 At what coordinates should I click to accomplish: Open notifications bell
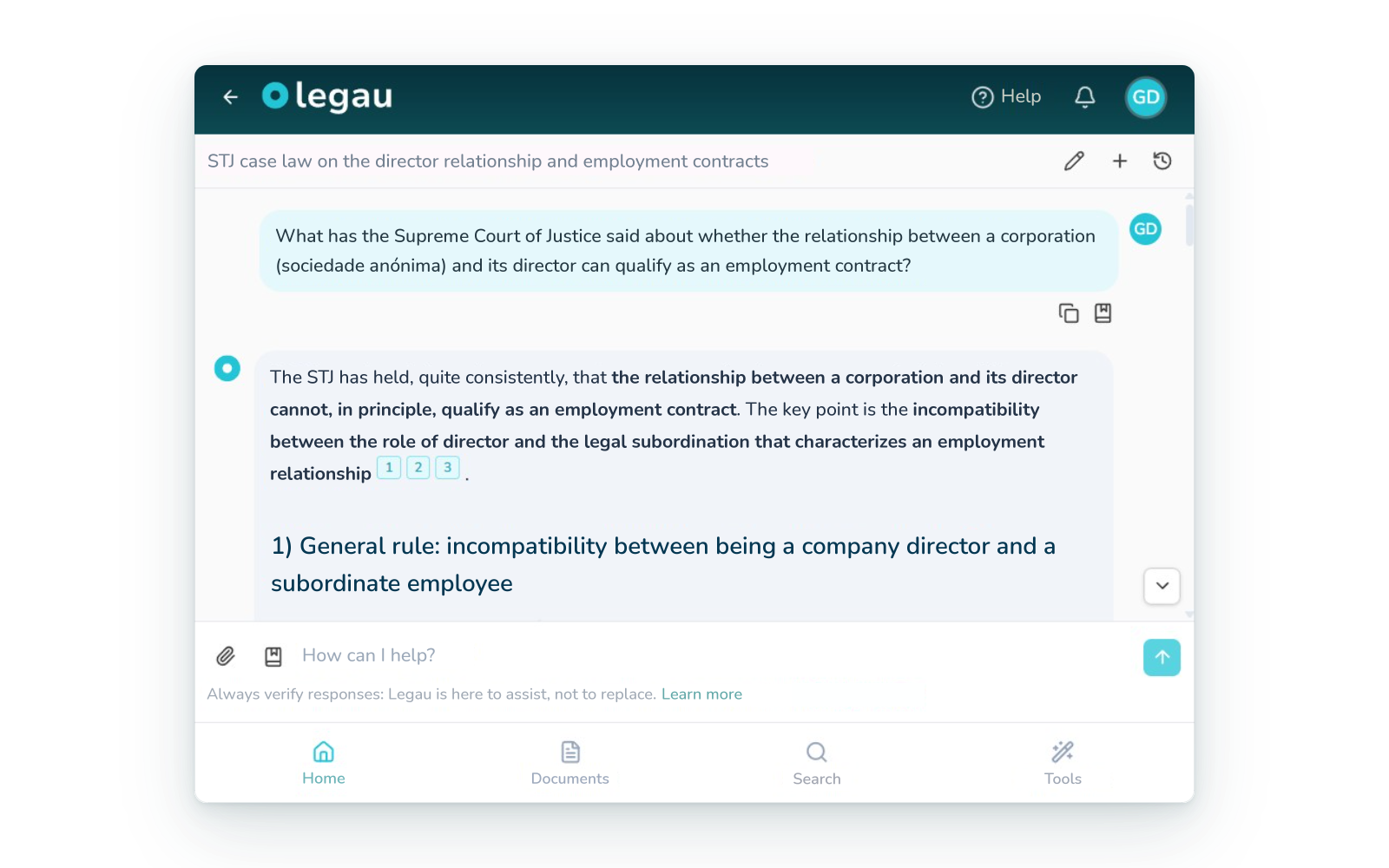click(x=1085, y=97)
